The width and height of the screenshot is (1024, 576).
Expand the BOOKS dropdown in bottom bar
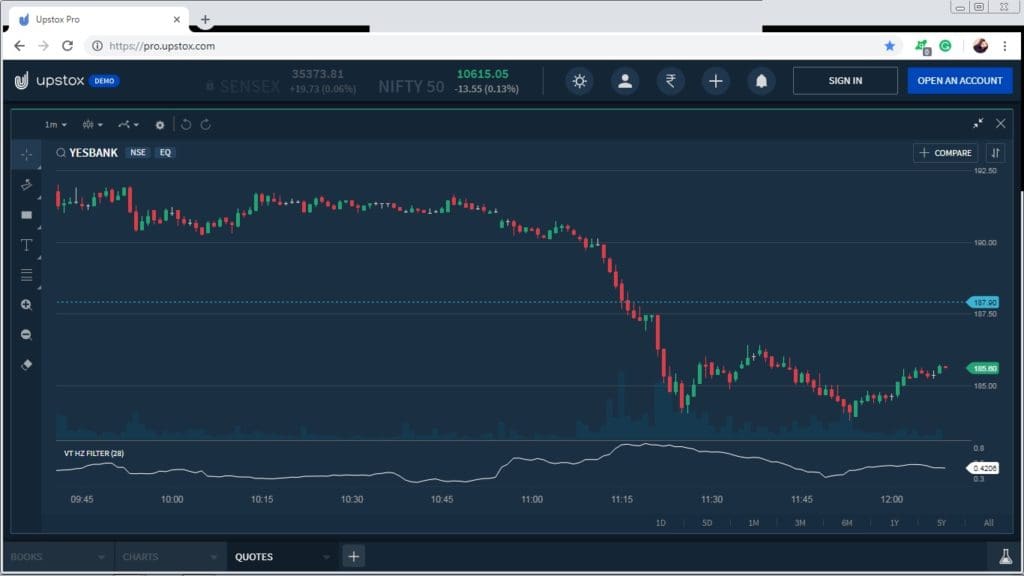point(60,555)
